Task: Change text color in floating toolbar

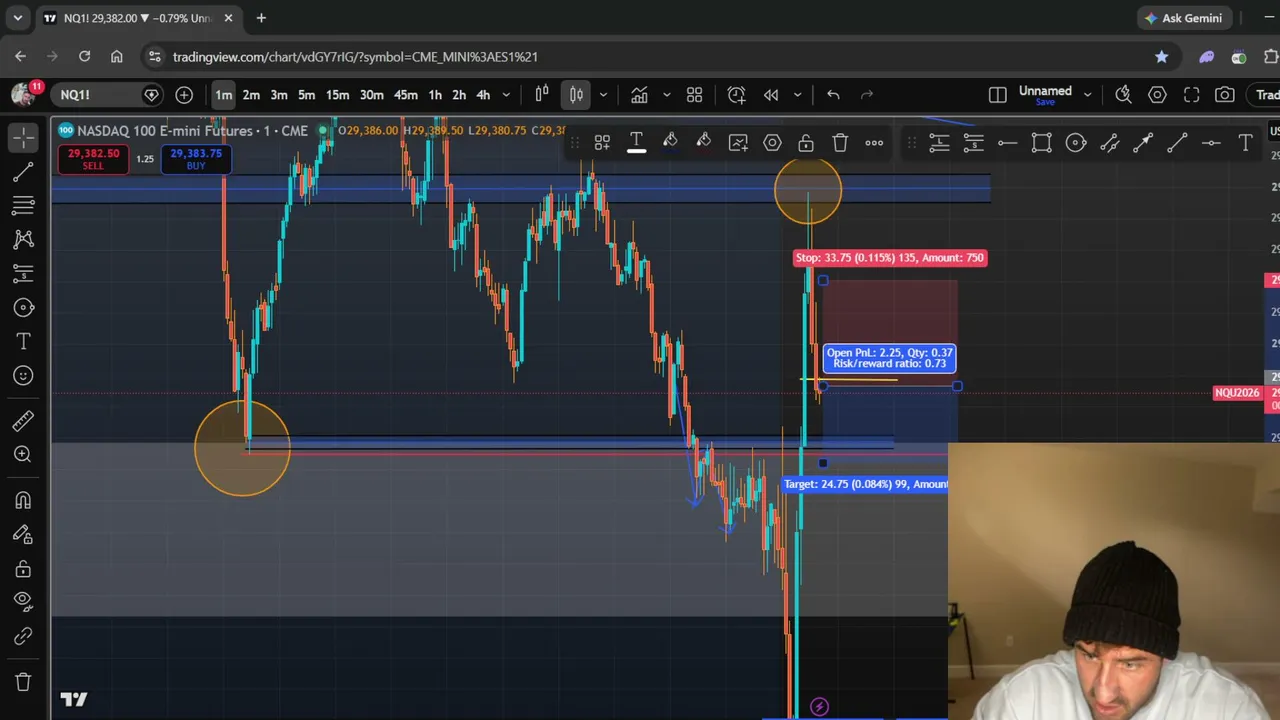Action: click(636, 143)
